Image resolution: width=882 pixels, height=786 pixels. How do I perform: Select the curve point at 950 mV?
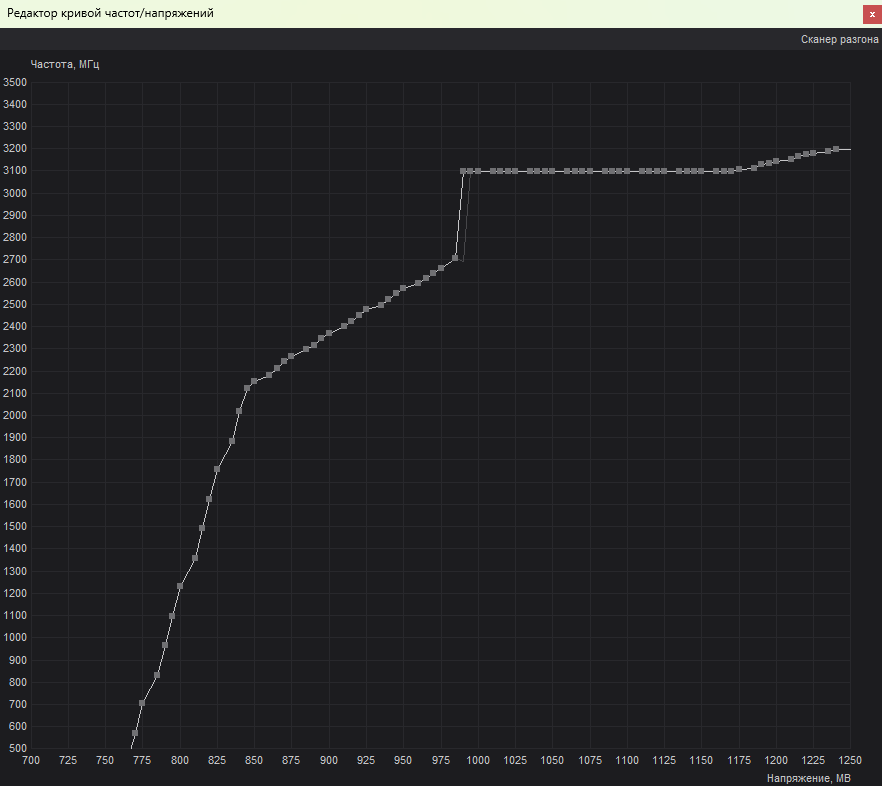403,289
